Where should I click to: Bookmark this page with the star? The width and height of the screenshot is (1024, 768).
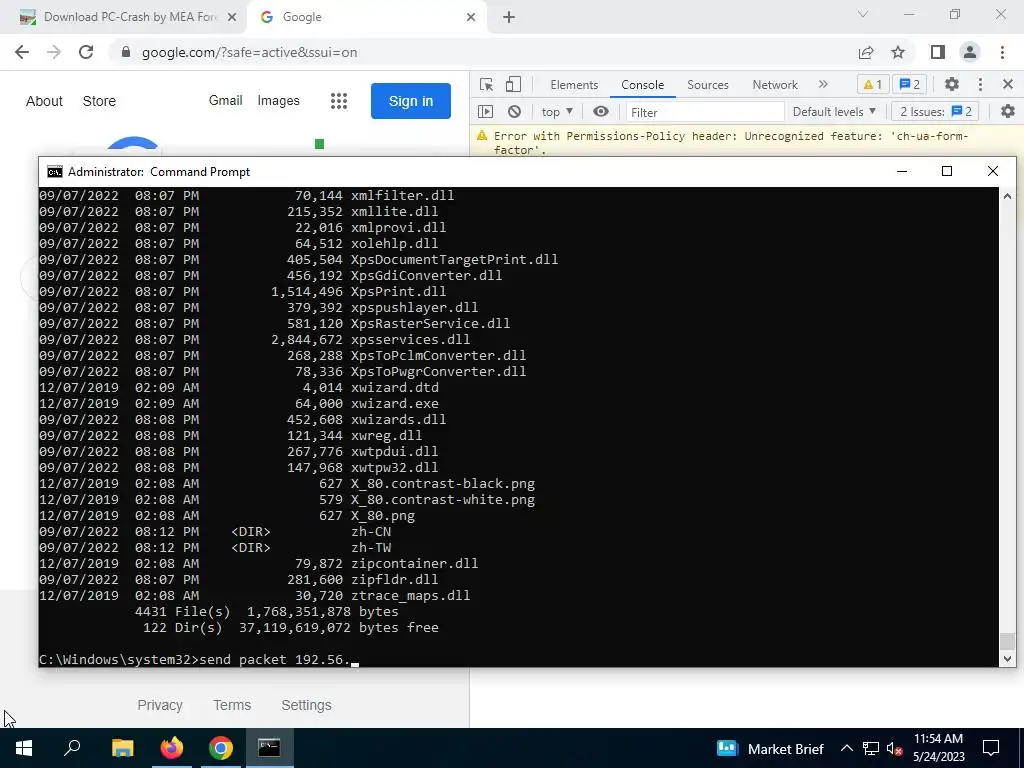coord(898,52)
